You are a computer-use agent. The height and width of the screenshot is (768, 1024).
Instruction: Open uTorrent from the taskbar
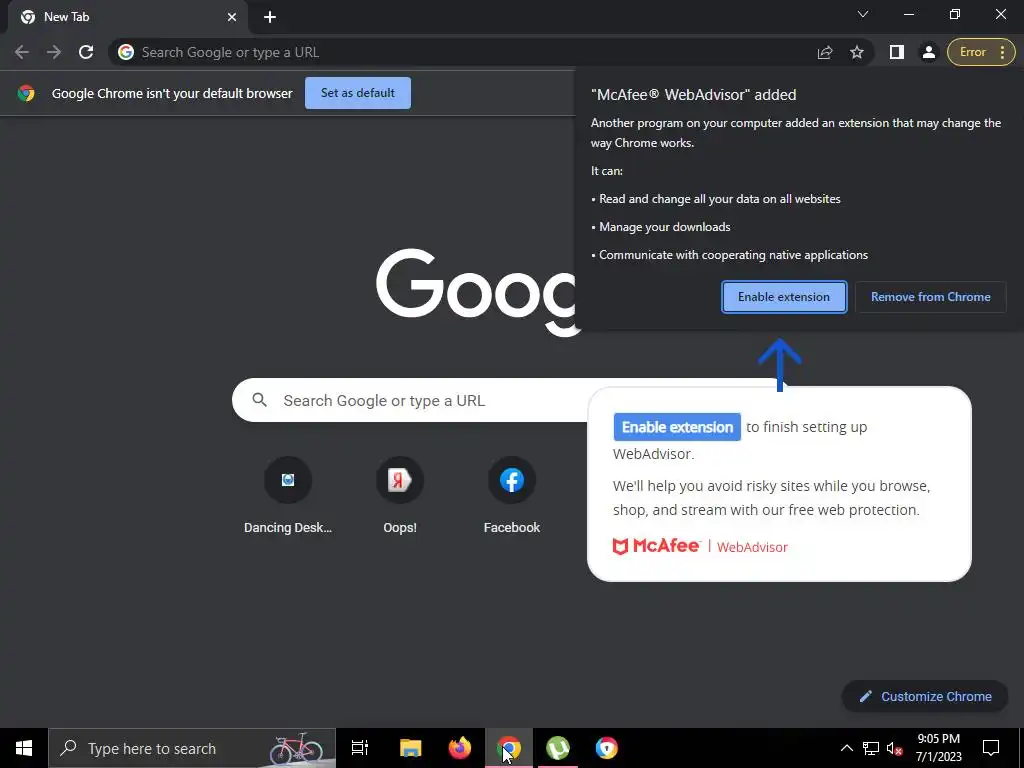pos(558,748)
